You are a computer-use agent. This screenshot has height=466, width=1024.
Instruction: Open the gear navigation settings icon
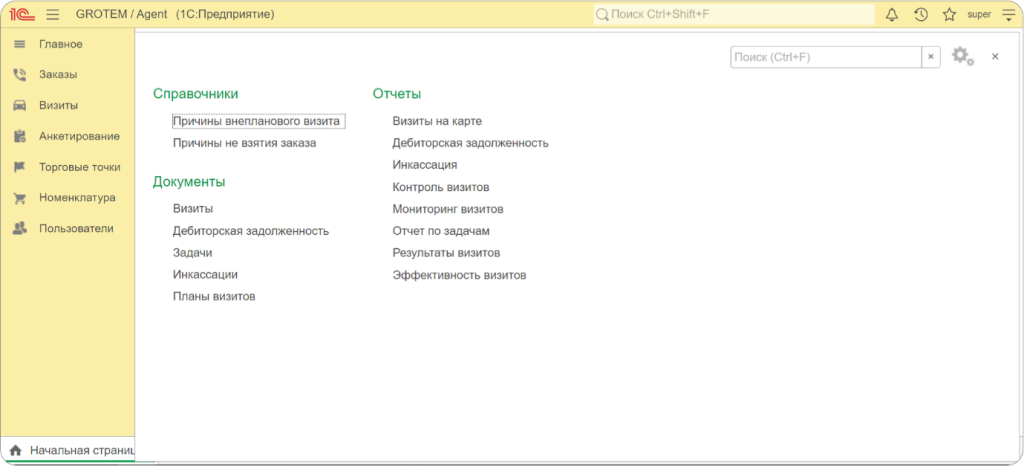(x=963, y=56)
